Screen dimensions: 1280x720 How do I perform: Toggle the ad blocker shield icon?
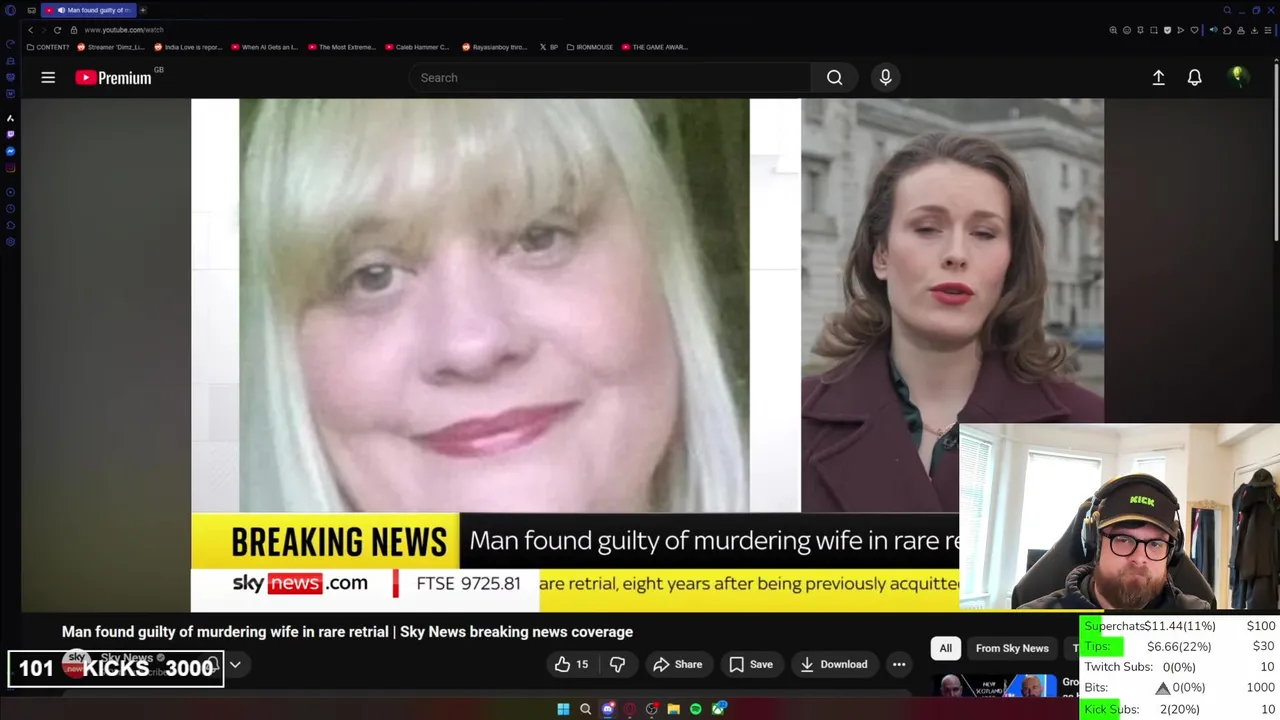pos(1167,30)
